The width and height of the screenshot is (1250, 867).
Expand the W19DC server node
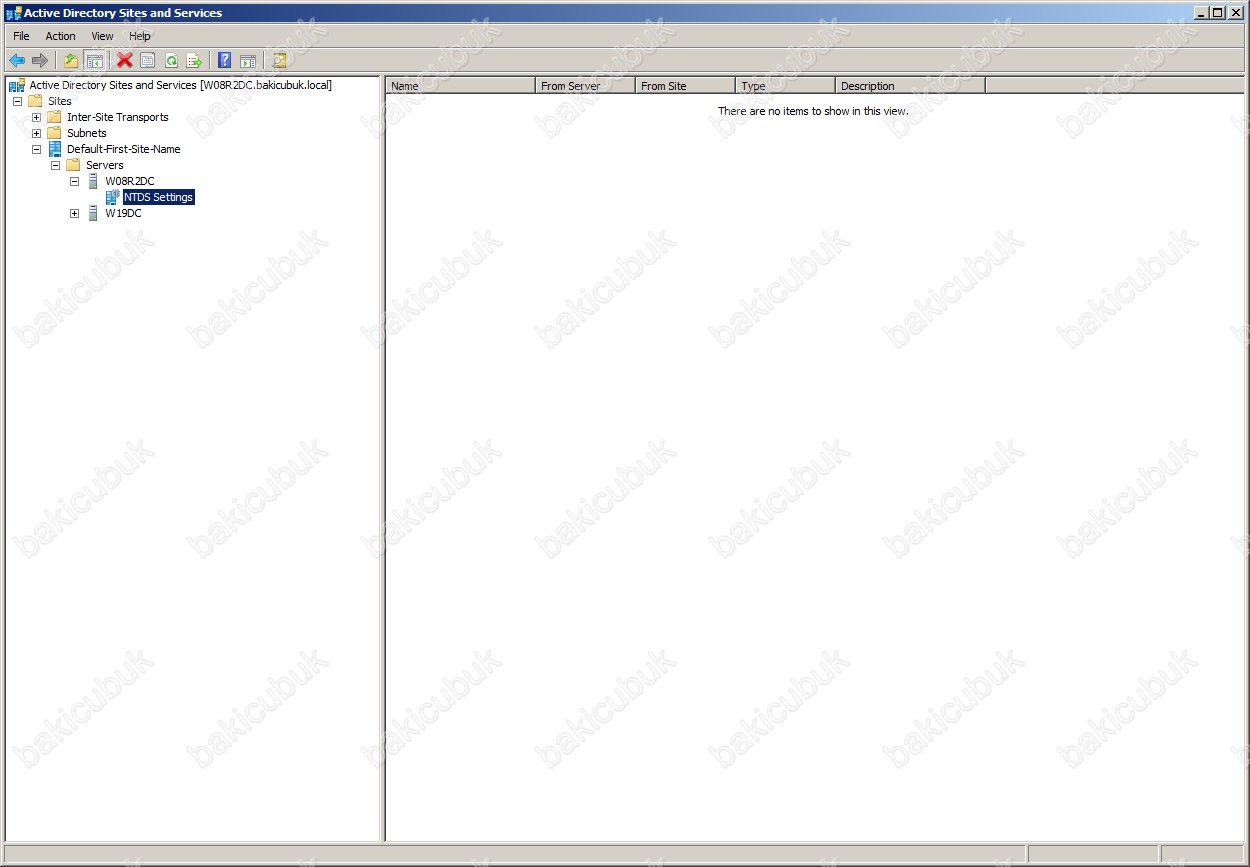[74, 213]
